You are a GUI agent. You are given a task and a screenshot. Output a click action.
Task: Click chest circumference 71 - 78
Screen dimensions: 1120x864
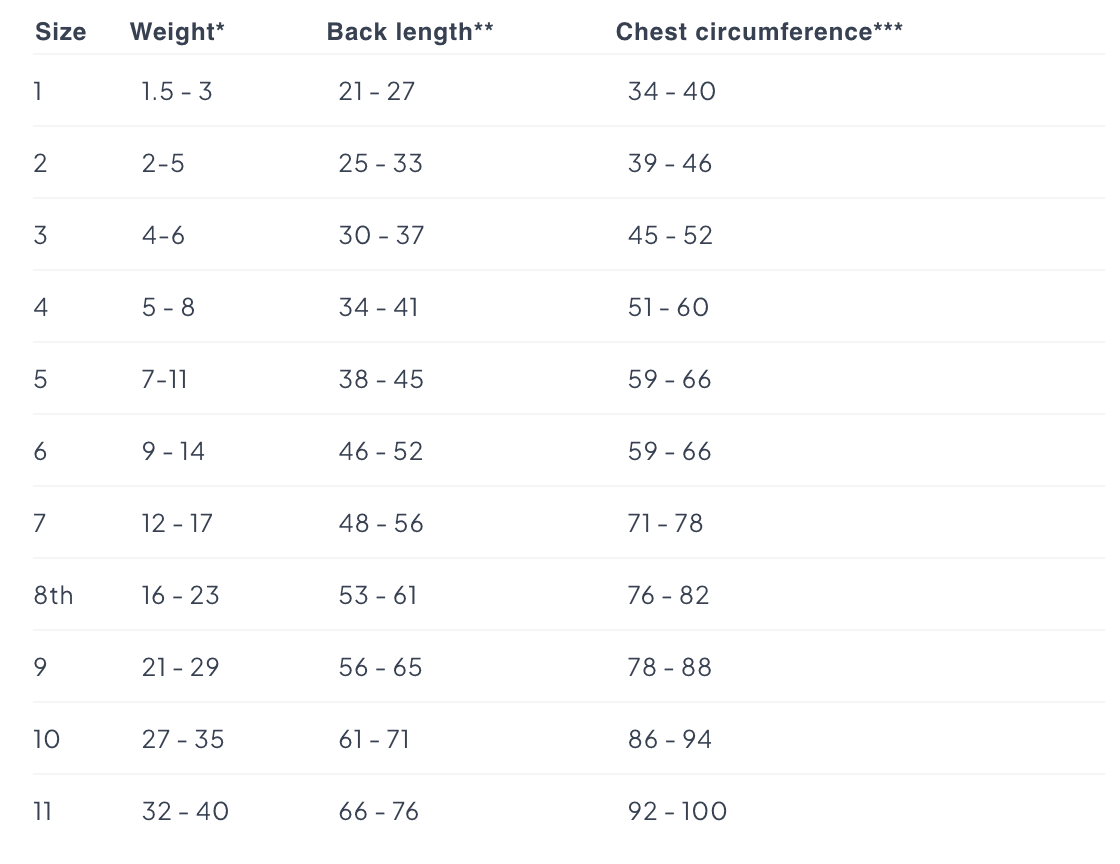tap(665, 524)
